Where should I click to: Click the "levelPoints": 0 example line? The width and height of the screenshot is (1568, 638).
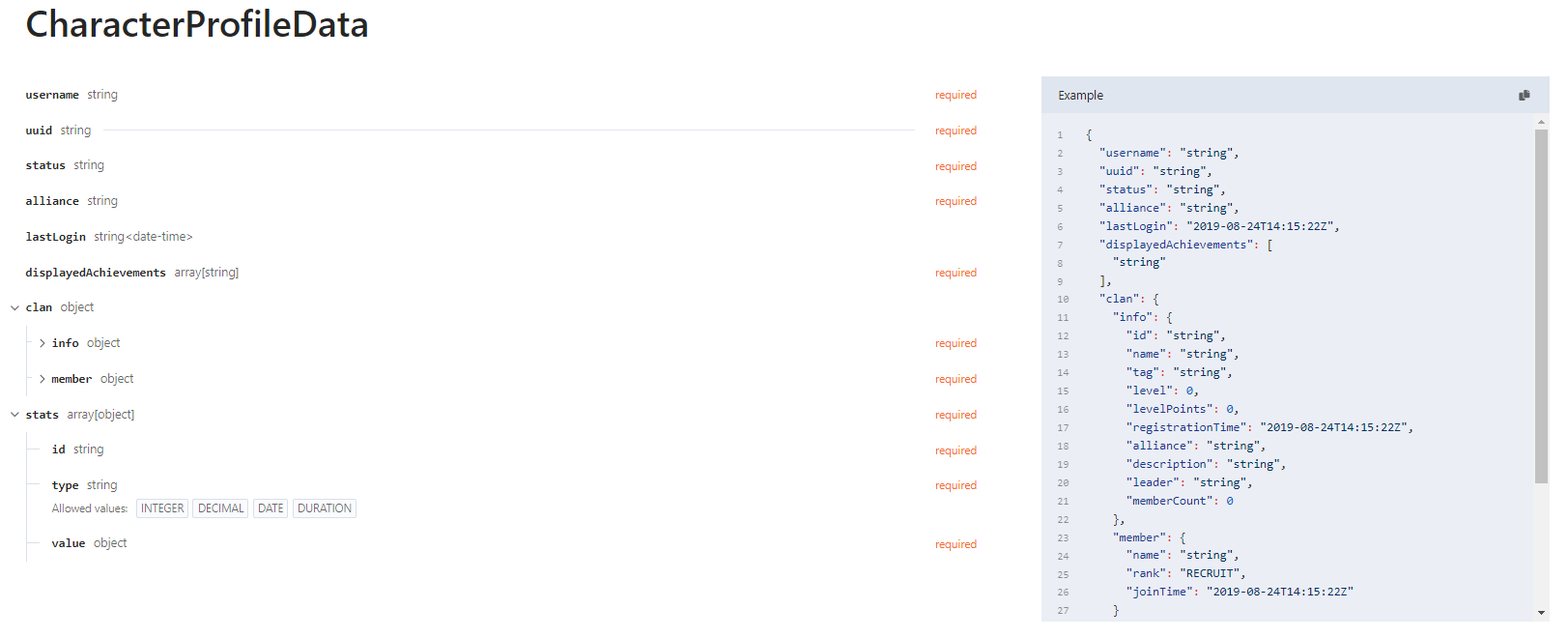(1183, 409)
